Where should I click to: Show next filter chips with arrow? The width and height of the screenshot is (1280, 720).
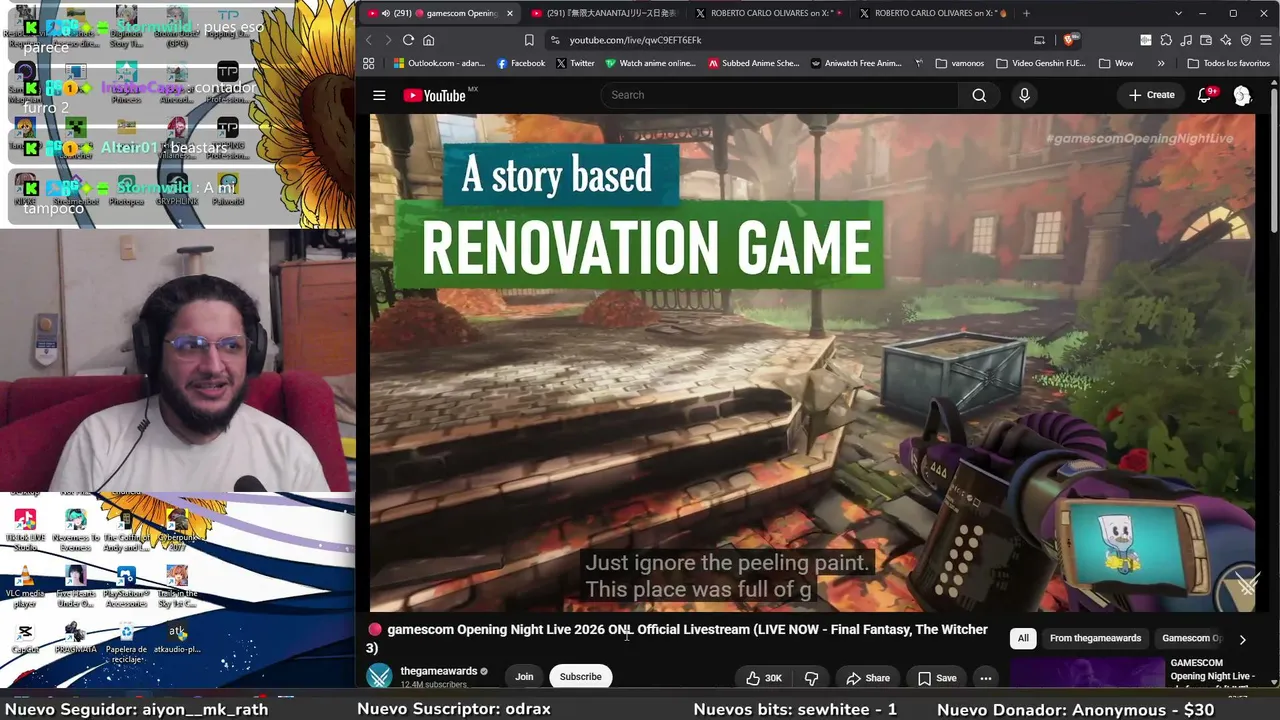(1242, 639)
